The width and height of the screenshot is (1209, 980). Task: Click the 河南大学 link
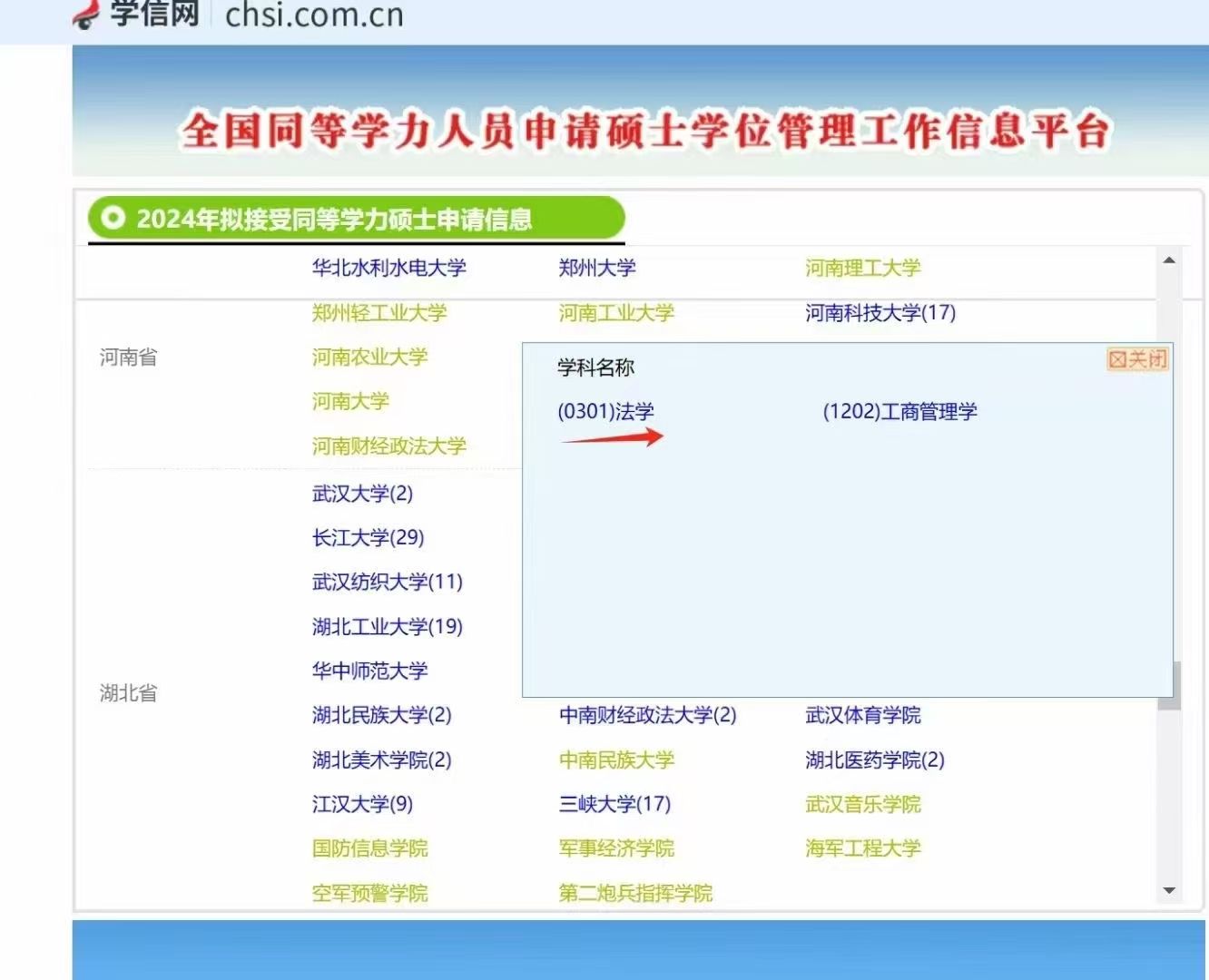pos(350,401)
